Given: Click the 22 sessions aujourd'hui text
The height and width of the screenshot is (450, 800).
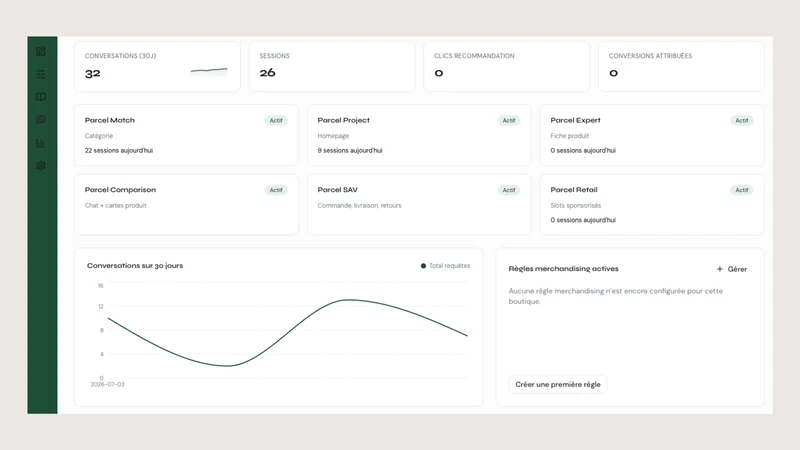Looking at the screenshot, I should tap(119, 151).
